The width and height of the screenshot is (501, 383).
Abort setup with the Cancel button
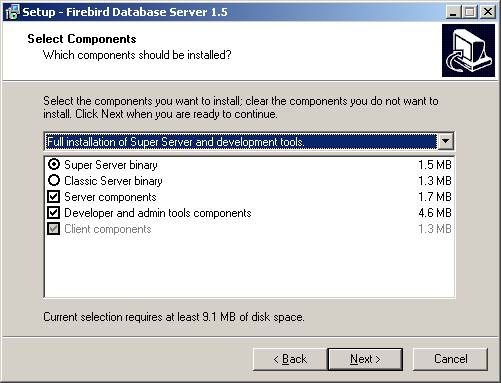coord(450,359)
